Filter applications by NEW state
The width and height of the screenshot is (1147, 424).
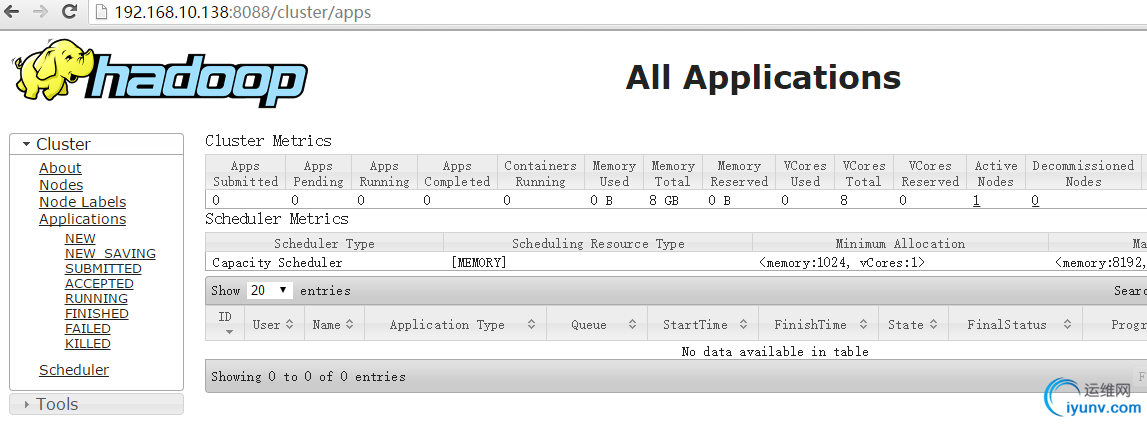[x=80, y=238]
